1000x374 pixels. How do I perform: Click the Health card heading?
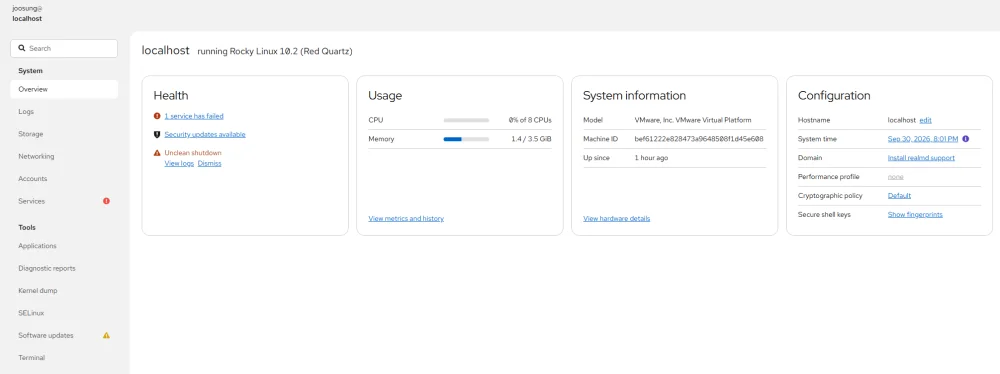click(x=171, y=96)
